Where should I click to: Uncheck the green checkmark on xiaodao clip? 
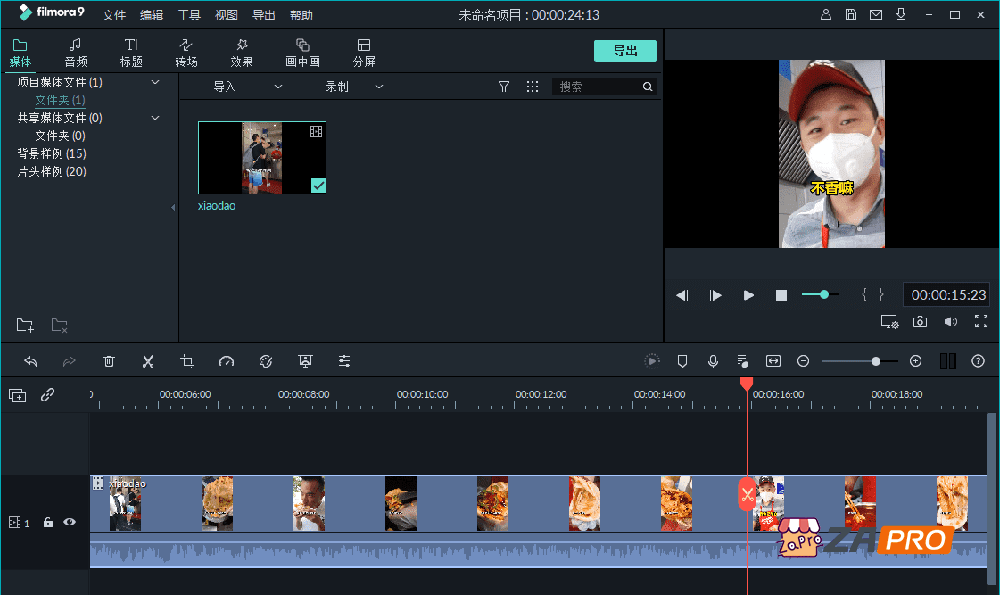(x=318, y=185)
